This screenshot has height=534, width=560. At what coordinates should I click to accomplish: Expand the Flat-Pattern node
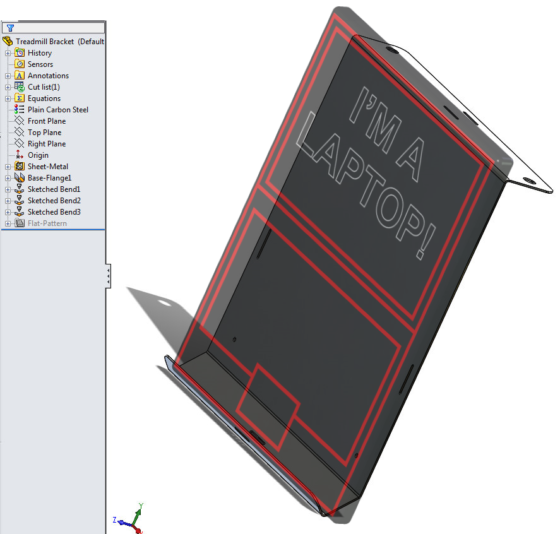pyautogui.click(x=8, y=224)
